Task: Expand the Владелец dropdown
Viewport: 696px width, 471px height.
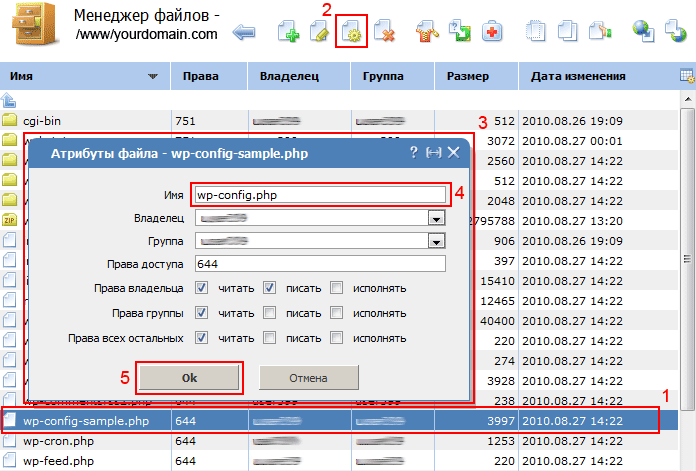Action: coord(436,217)
